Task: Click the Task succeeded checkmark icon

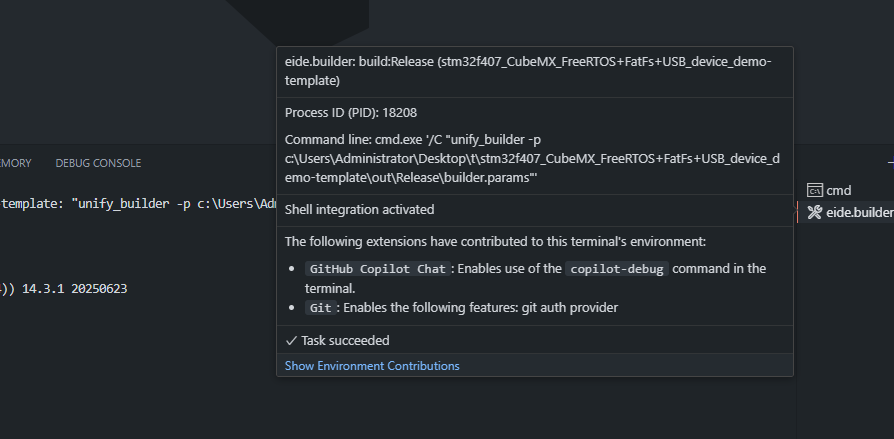Action: pos(291,340)
